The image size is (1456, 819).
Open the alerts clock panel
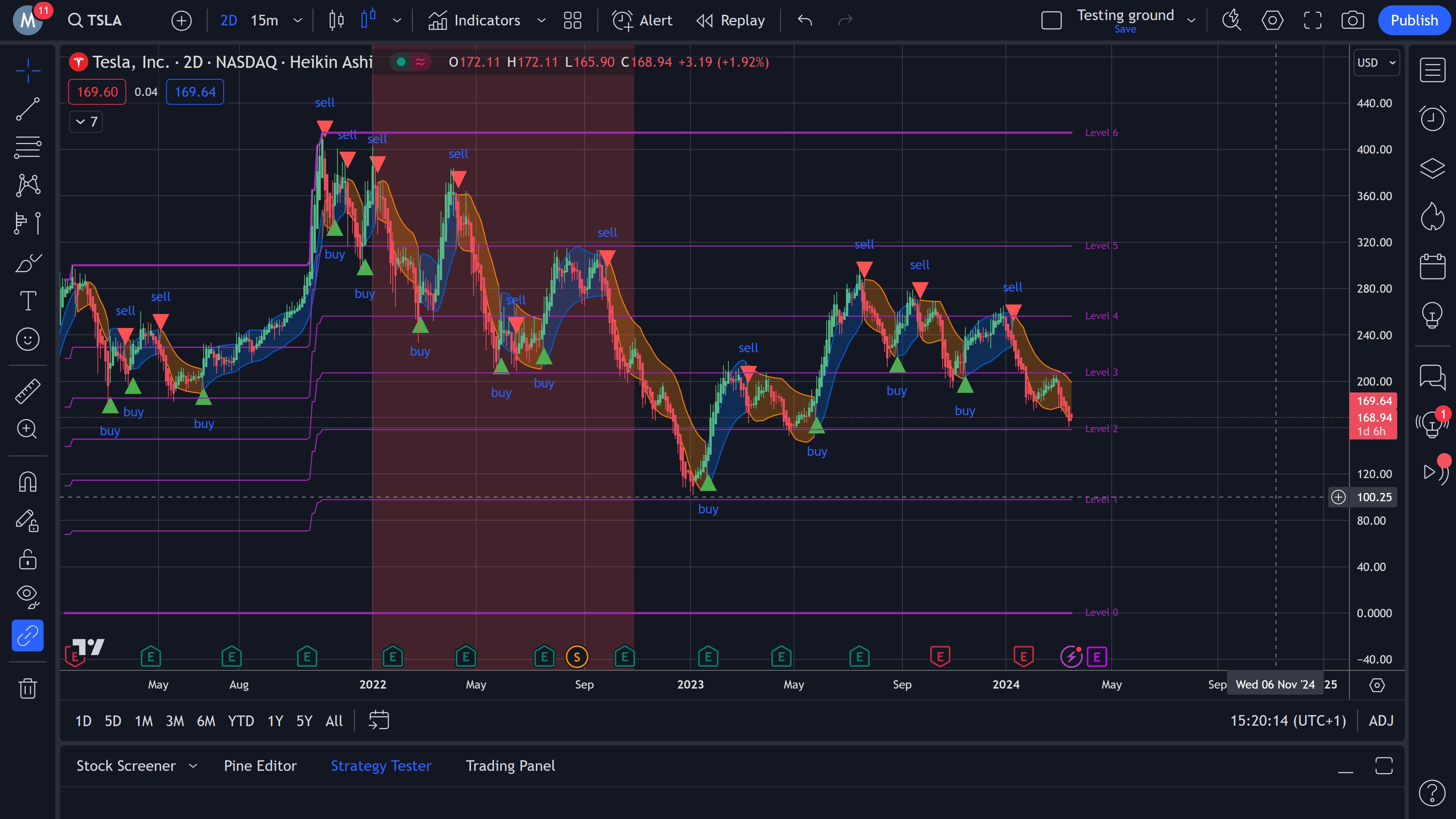[1432, 118]
